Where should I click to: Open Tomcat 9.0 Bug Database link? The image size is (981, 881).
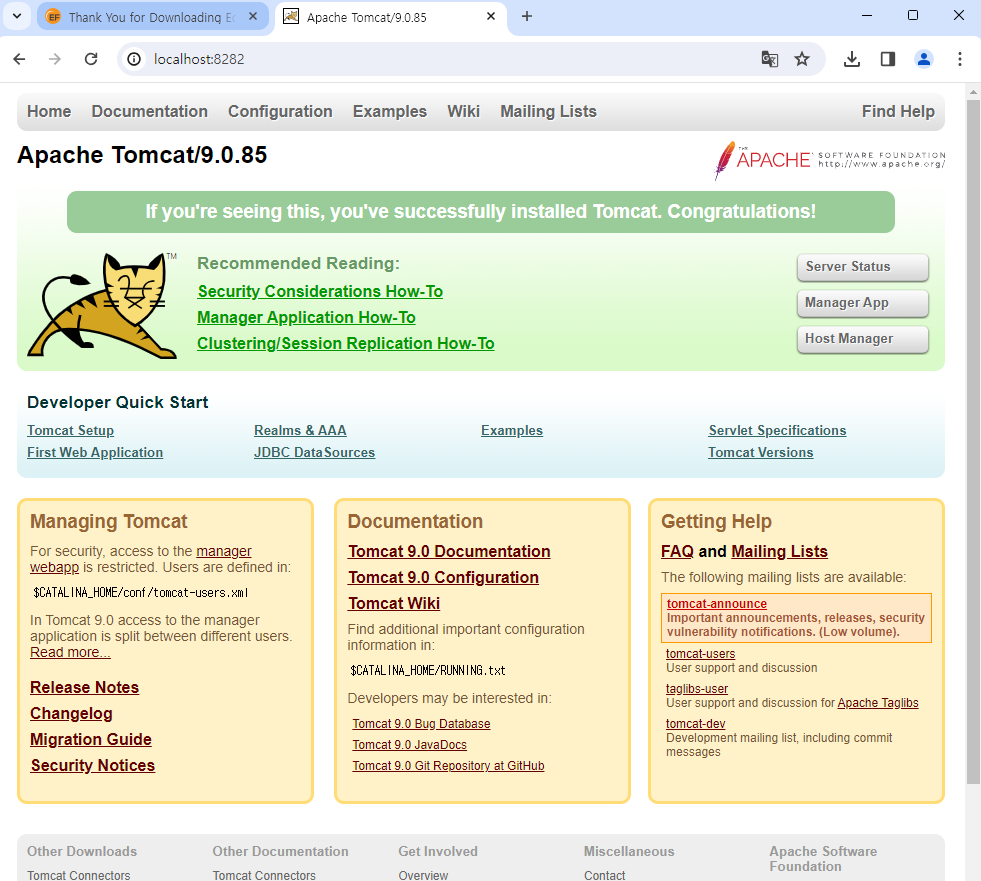pos(421,724)
